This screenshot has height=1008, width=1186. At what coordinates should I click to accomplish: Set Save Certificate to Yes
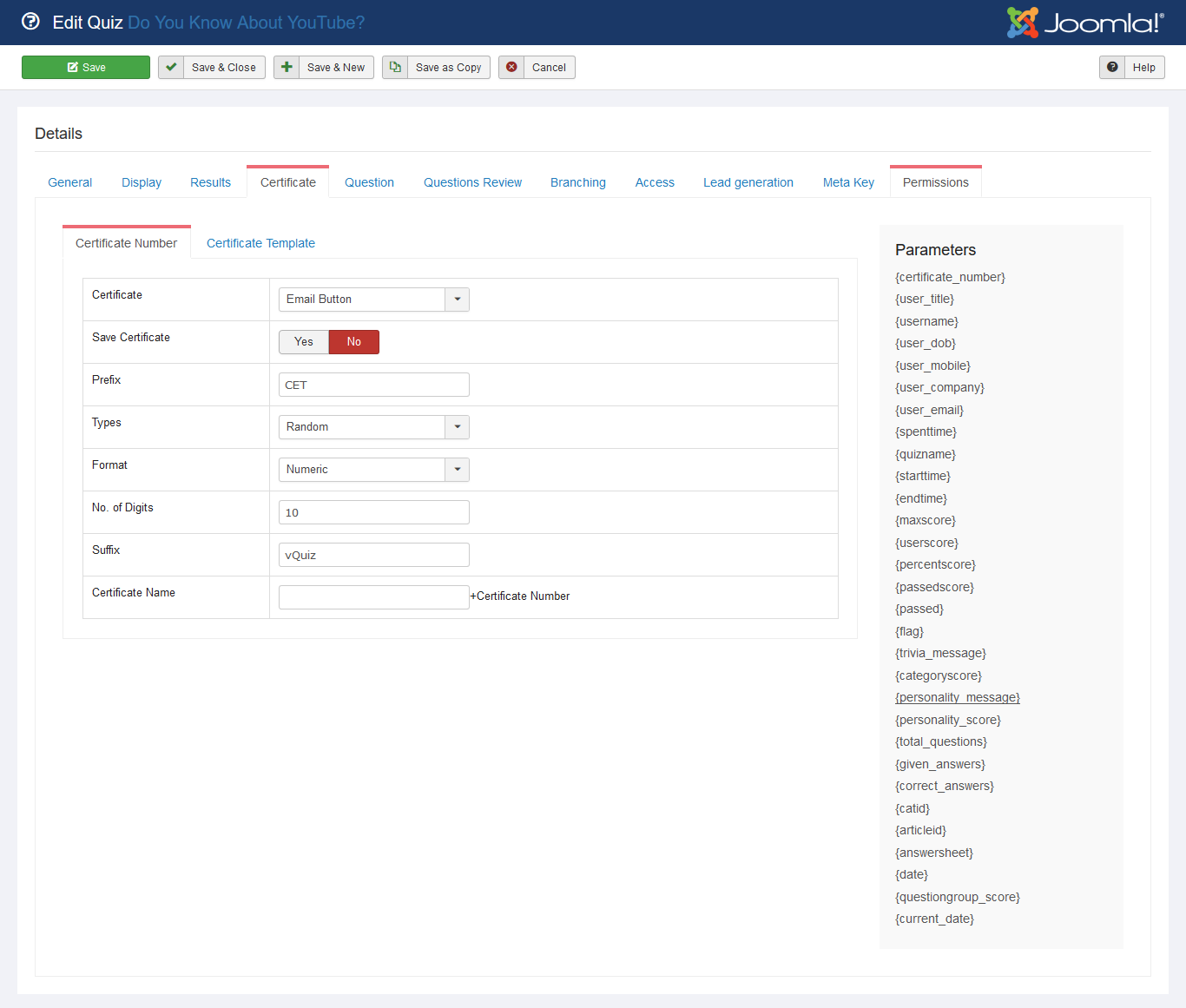[304, 342]
